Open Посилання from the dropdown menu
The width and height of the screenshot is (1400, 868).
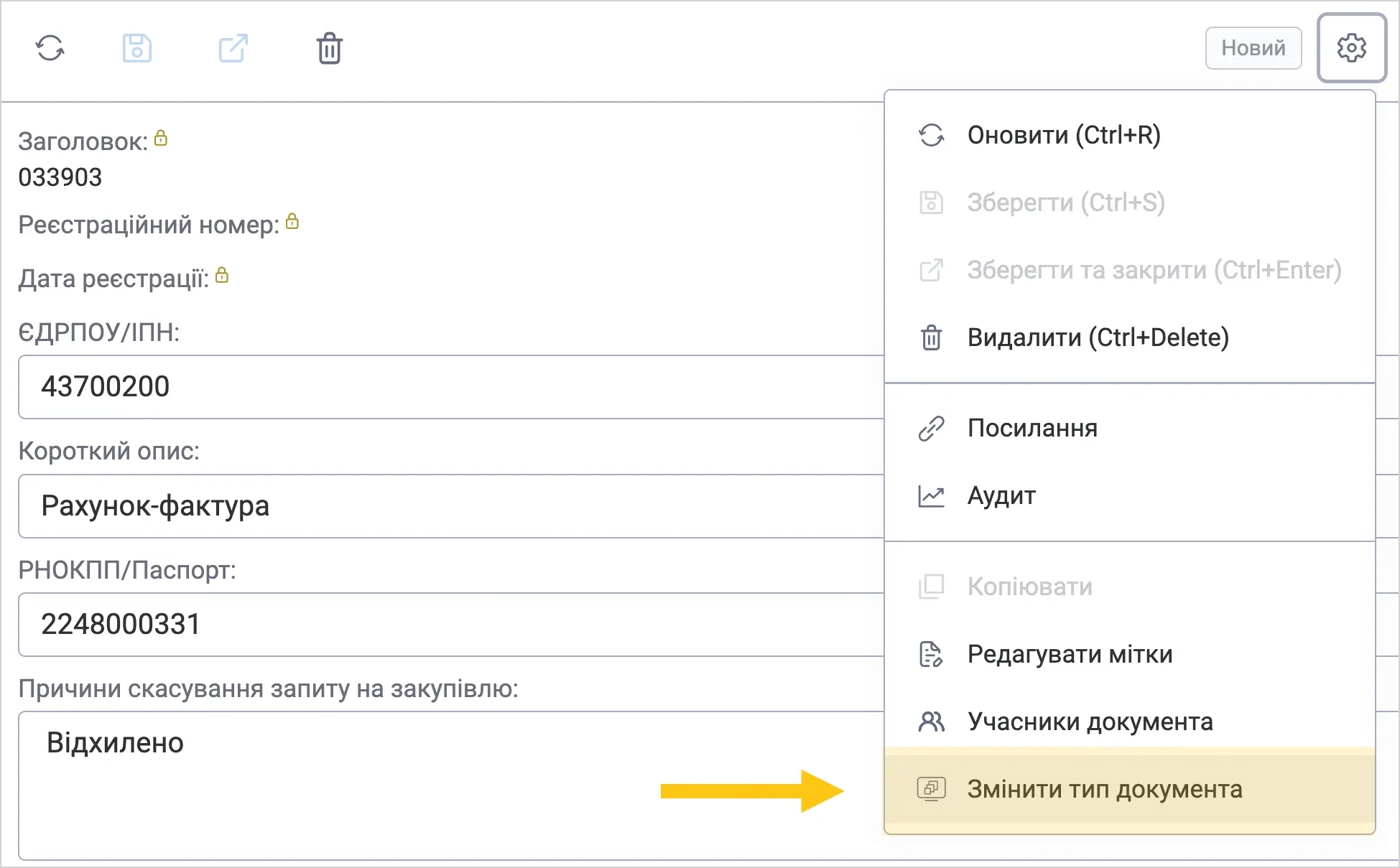(1130, 428)
